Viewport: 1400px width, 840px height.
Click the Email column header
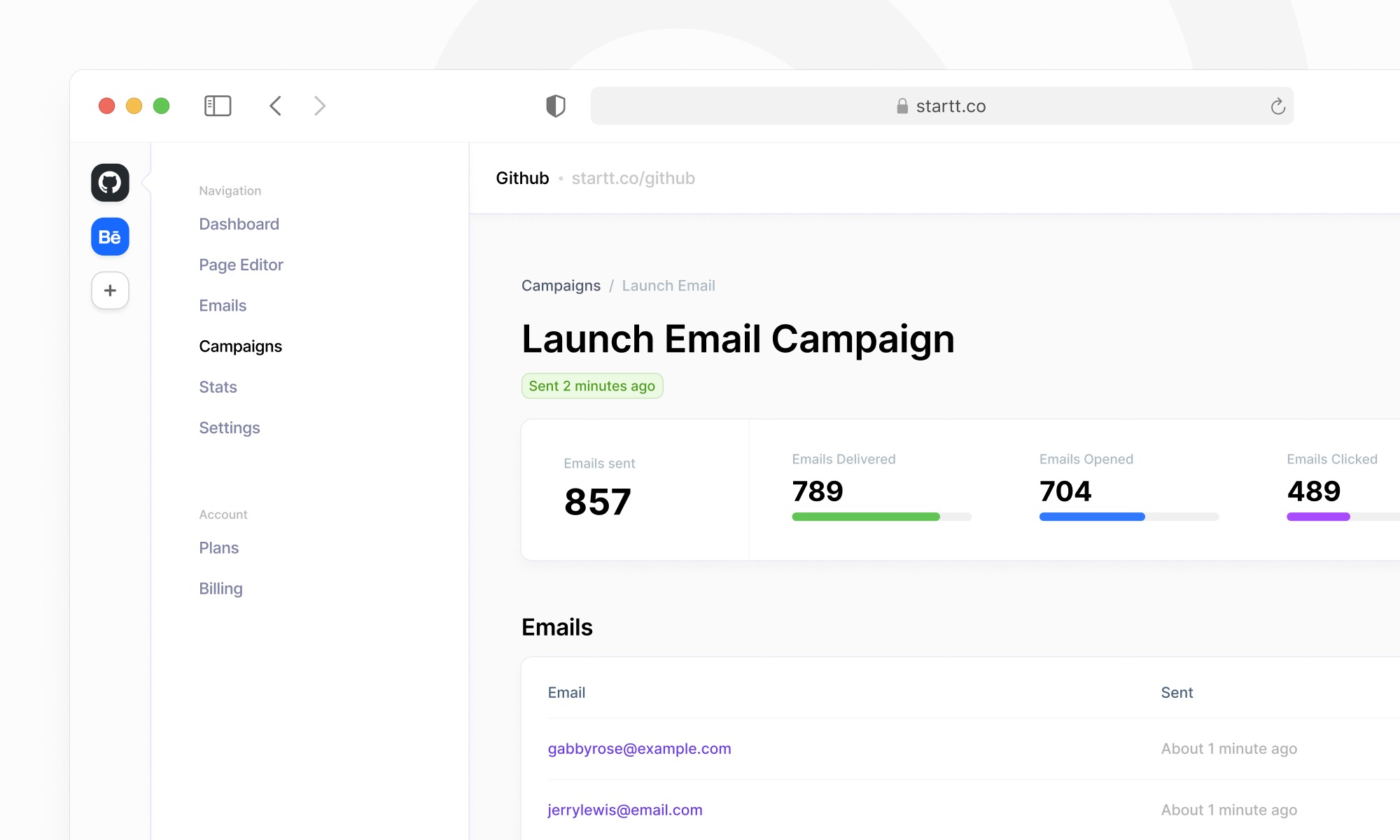click(x=566, y=692)
